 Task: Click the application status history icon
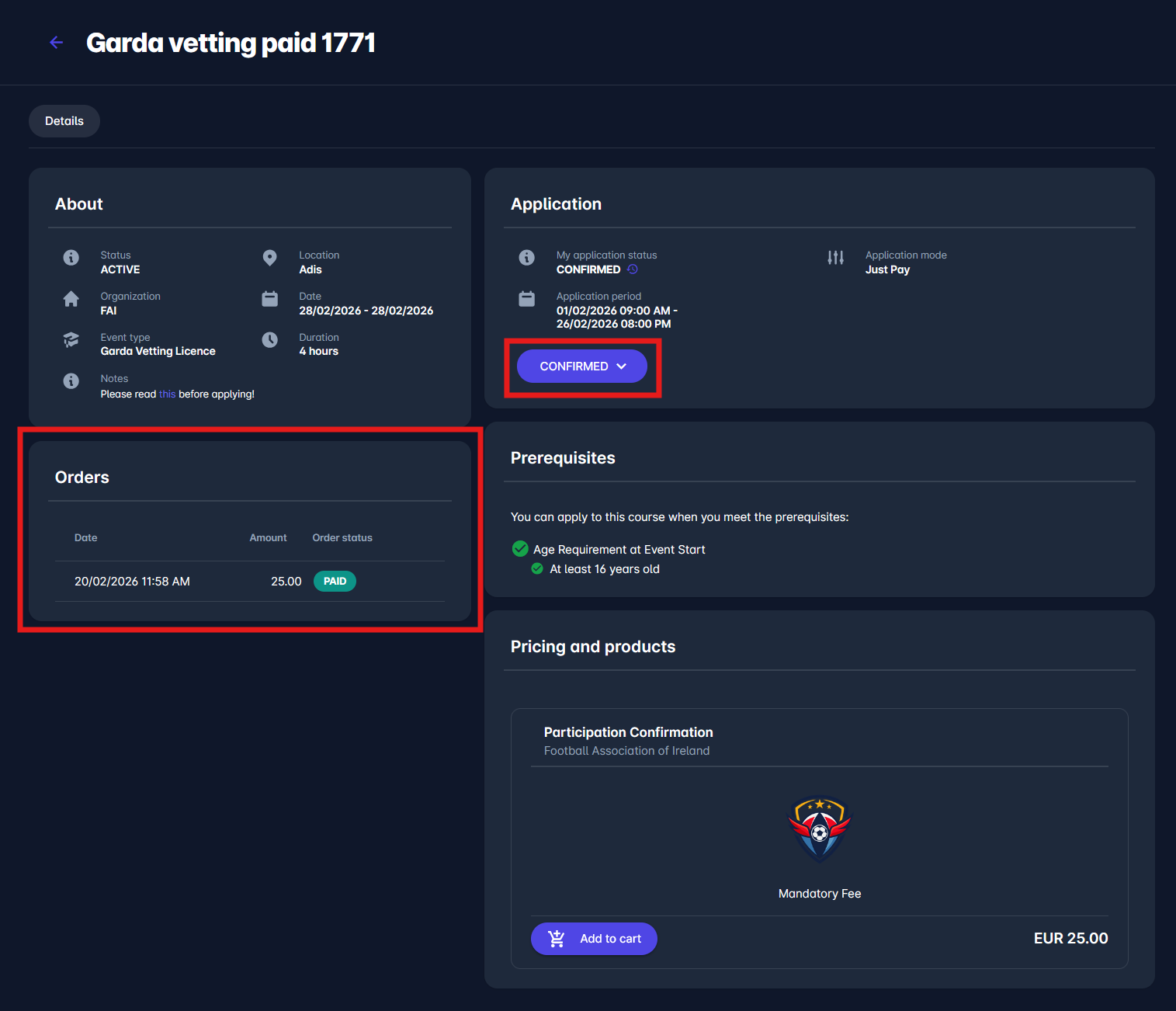point(633,269)
